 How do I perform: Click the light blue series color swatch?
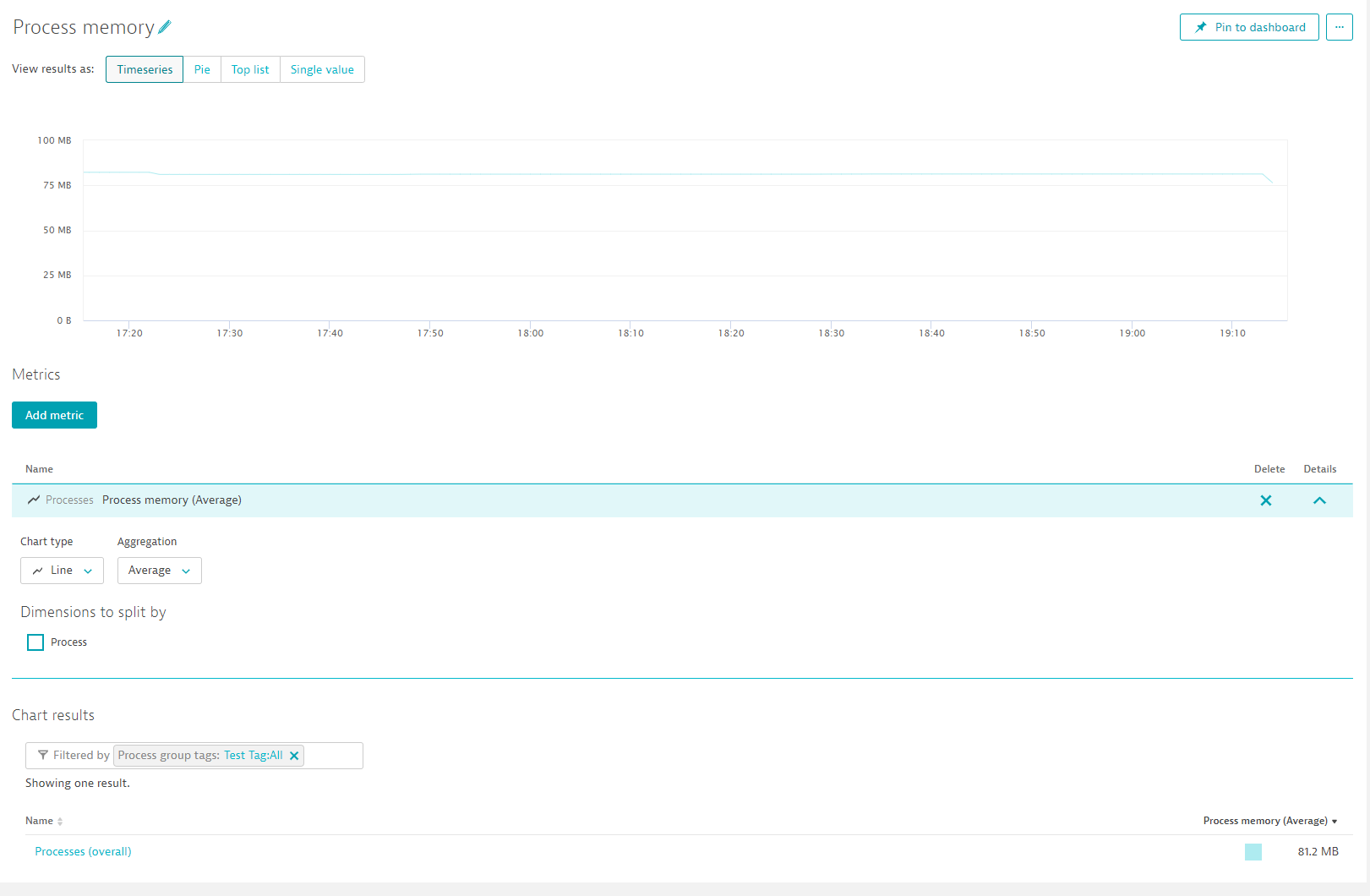[x=1253, y=852]
